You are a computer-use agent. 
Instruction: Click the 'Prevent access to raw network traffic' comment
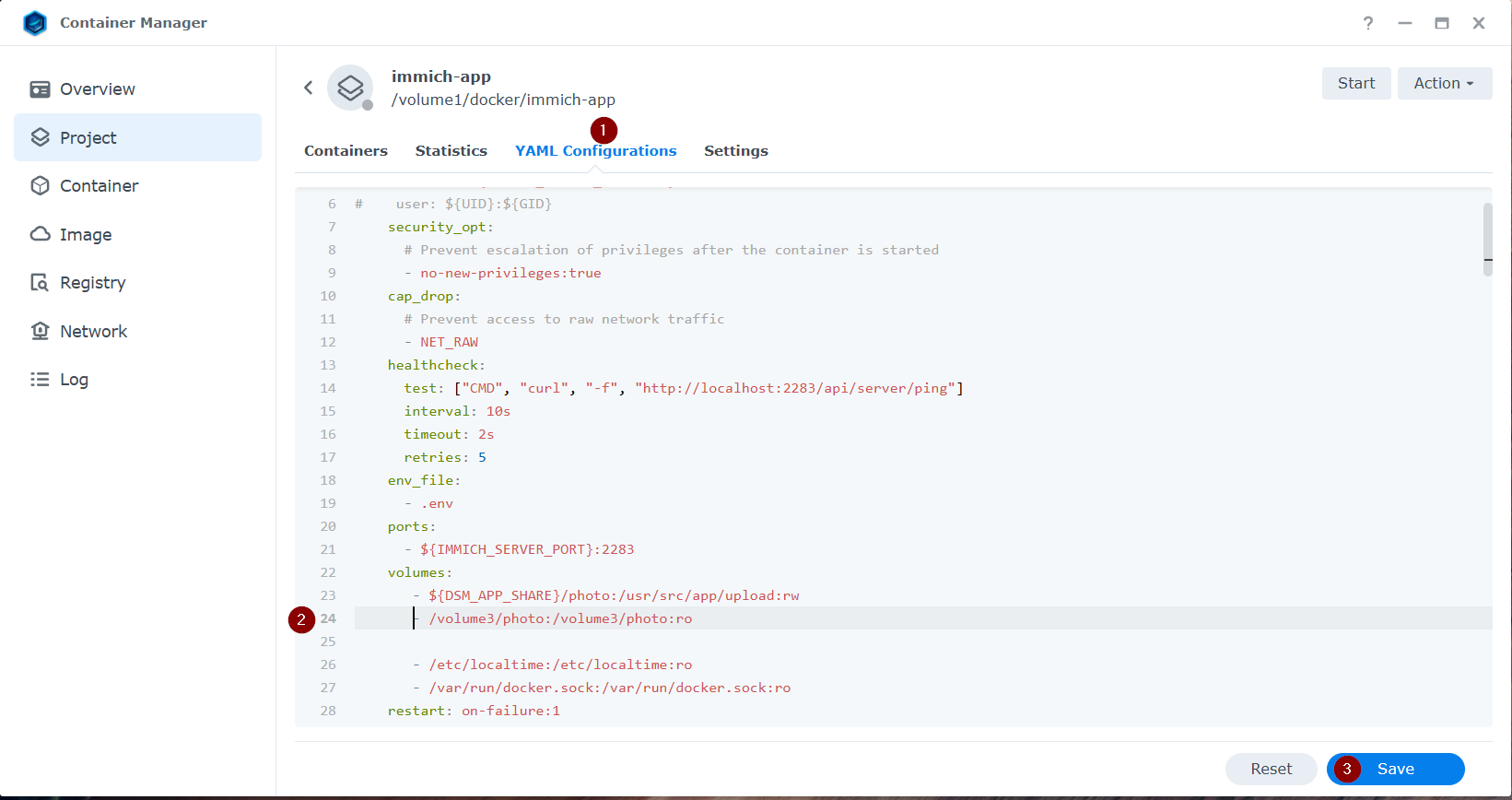[x=564, y=319]
